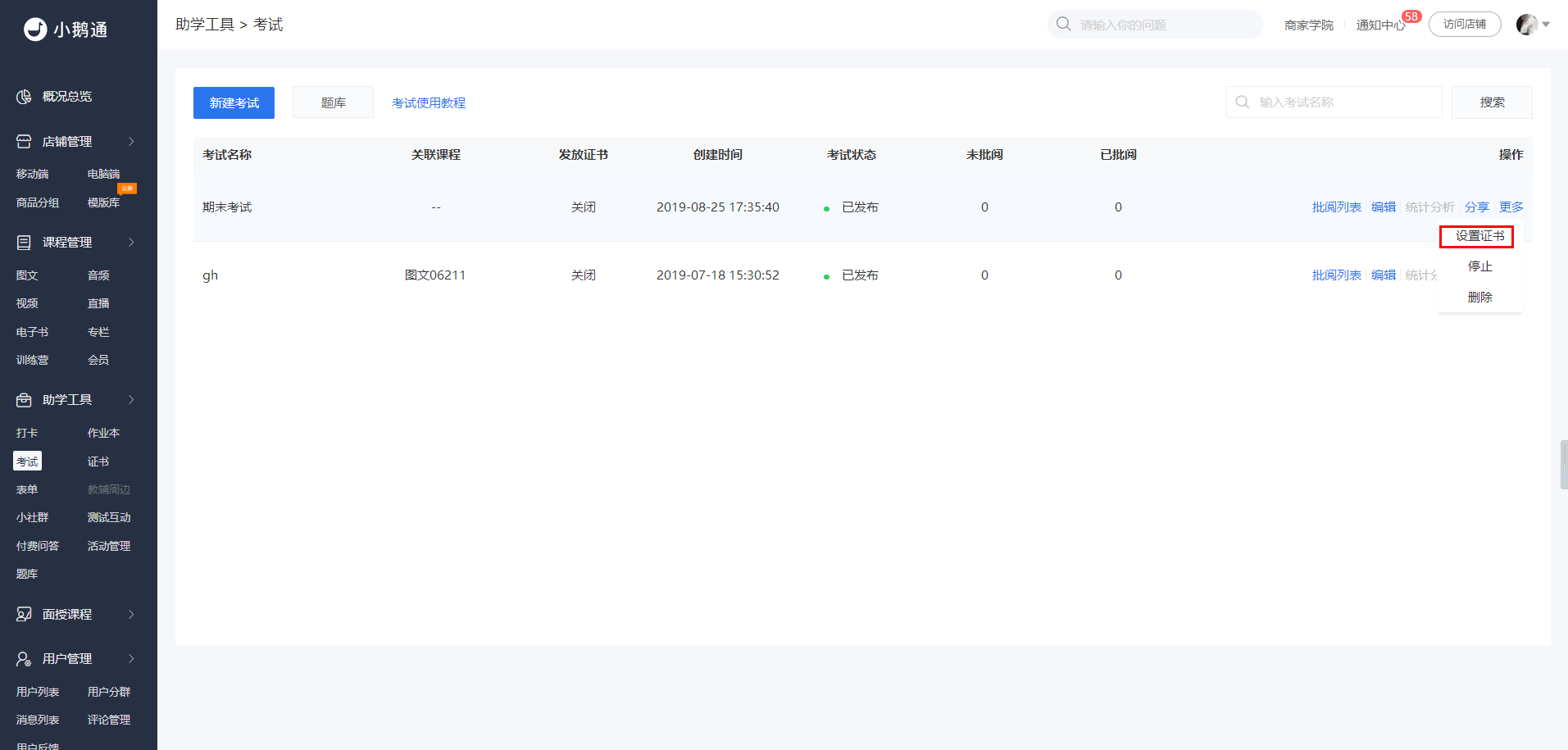Click the 输入考试名称 search field

(x=1334, y=102)
